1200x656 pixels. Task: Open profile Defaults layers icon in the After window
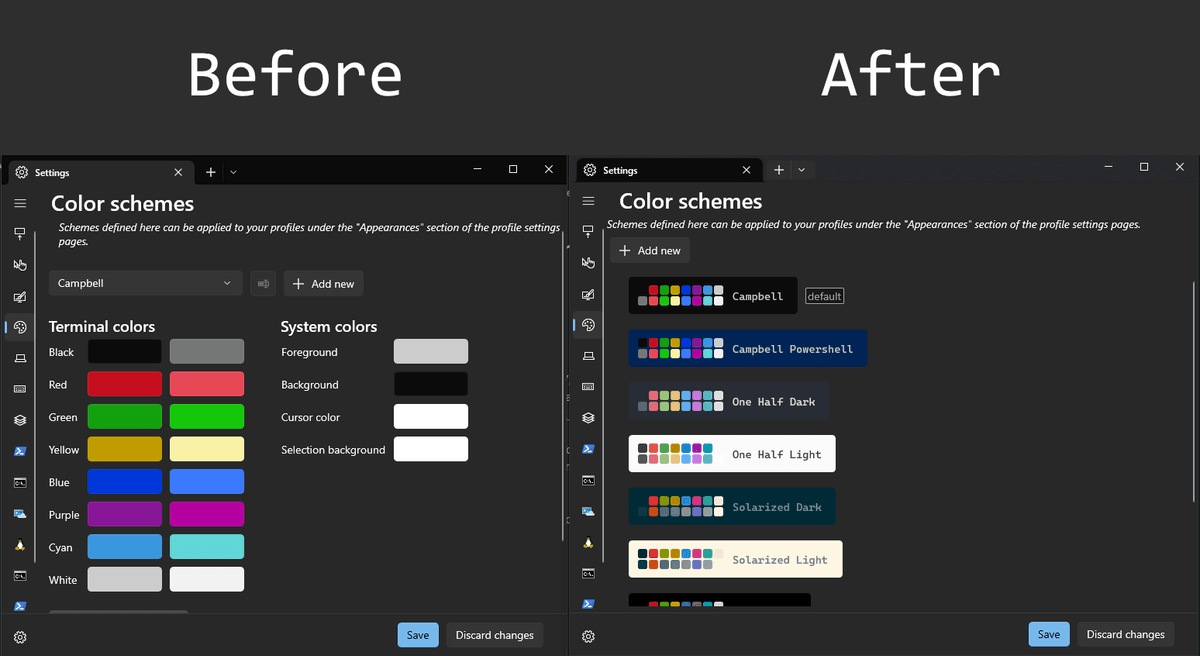tap(588, 418)
